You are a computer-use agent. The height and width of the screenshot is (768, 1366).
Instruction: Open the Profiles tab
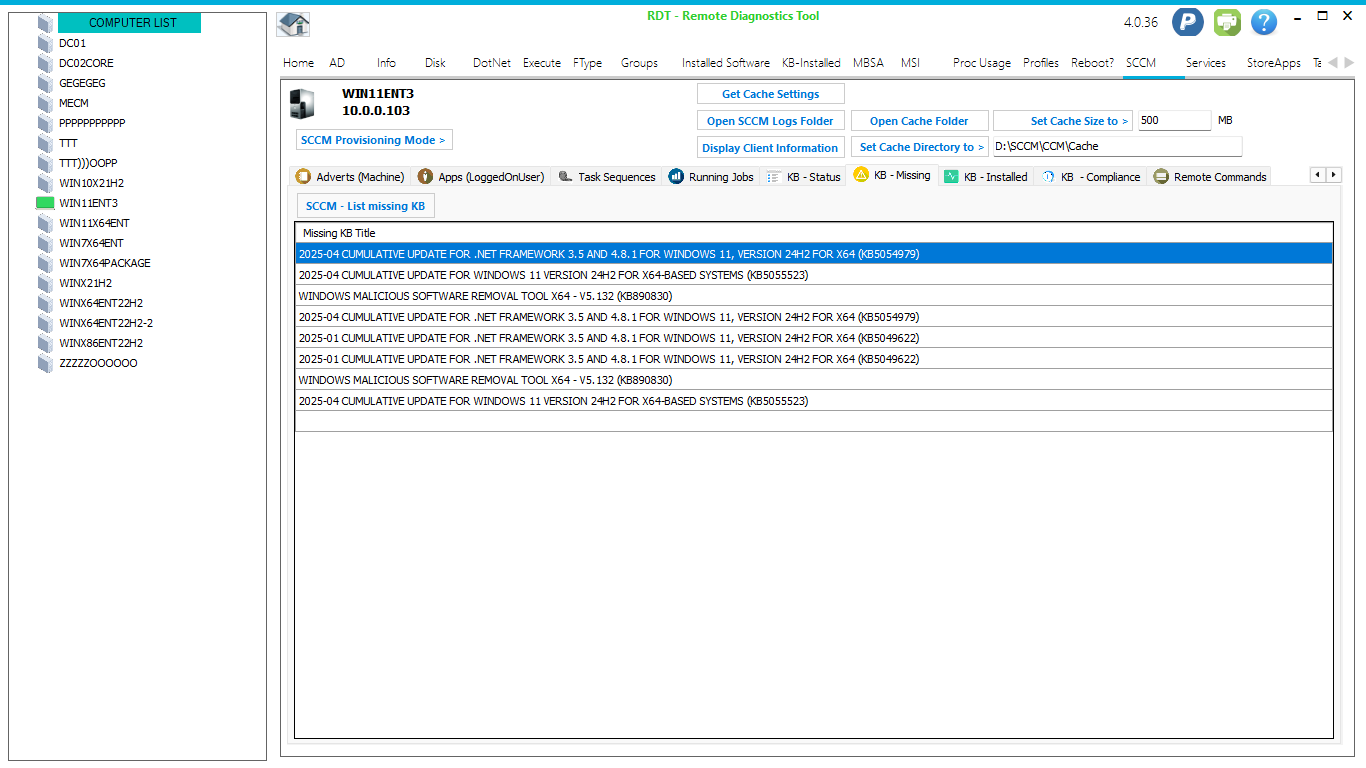1041,62
